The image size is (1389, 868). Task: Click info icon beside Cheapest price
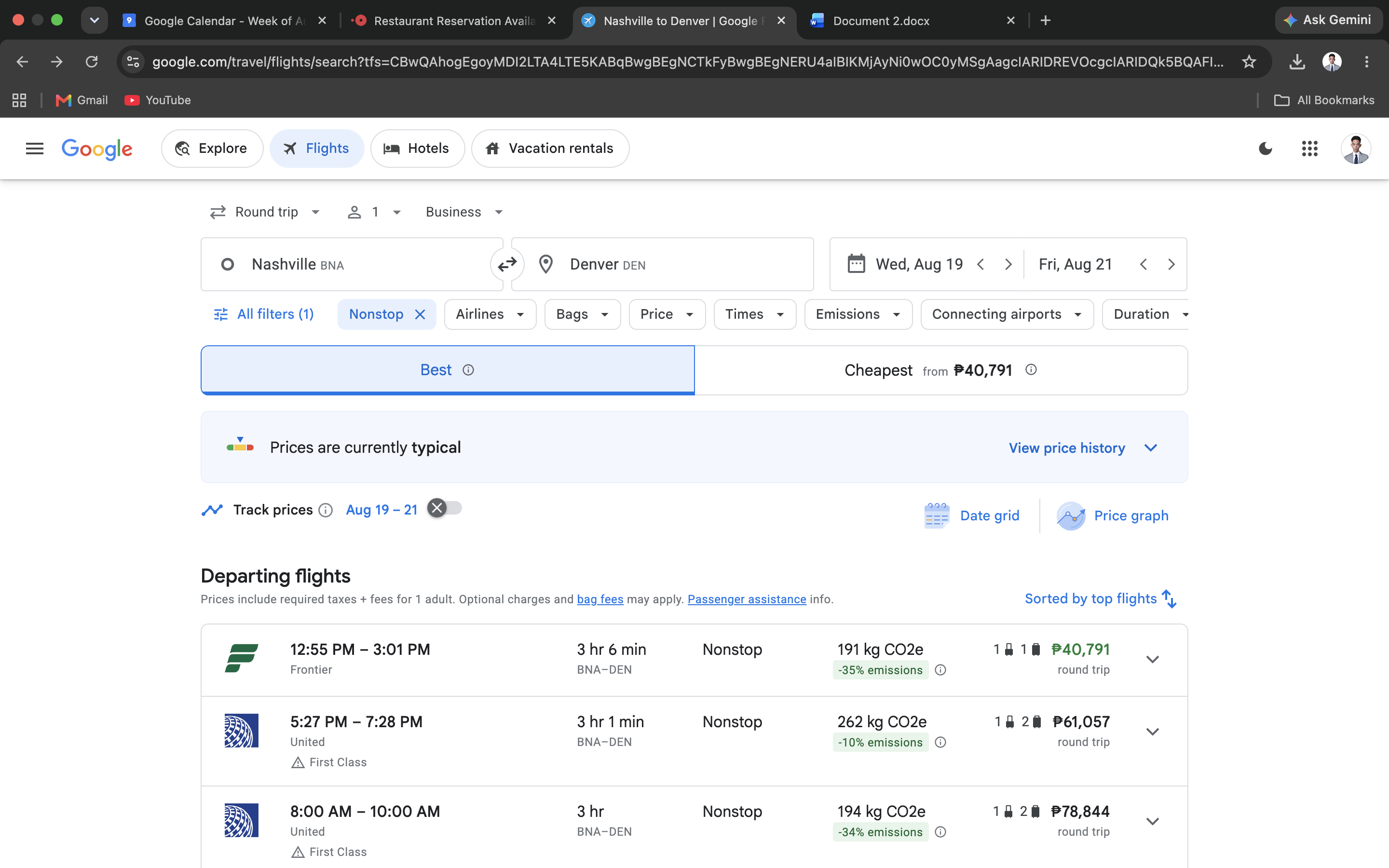(1031, 370)
